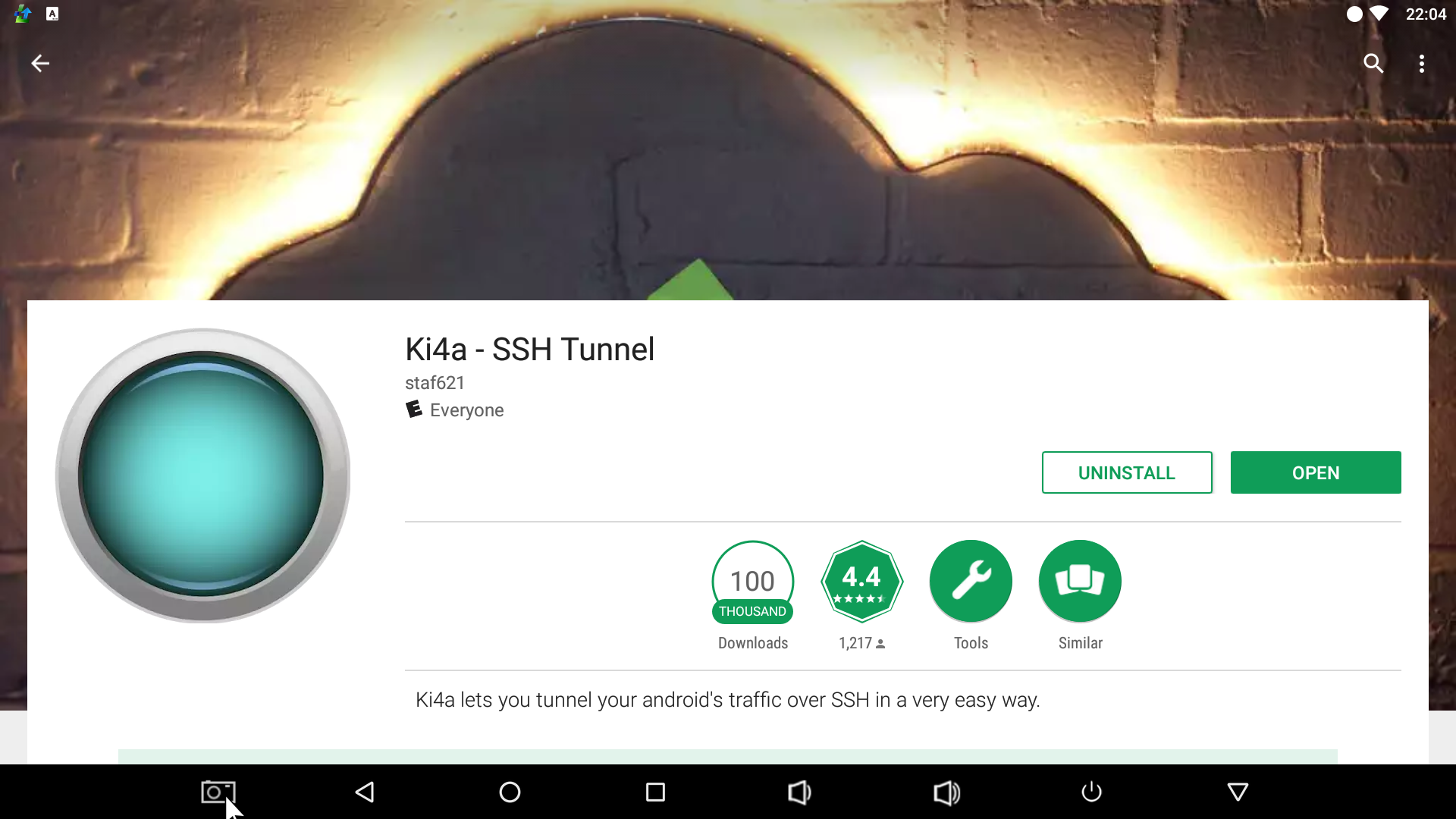View developer staf621 profile
The height and width of the screenshot is (819, 1456).
pyautogui.click(x=434, y=382)
